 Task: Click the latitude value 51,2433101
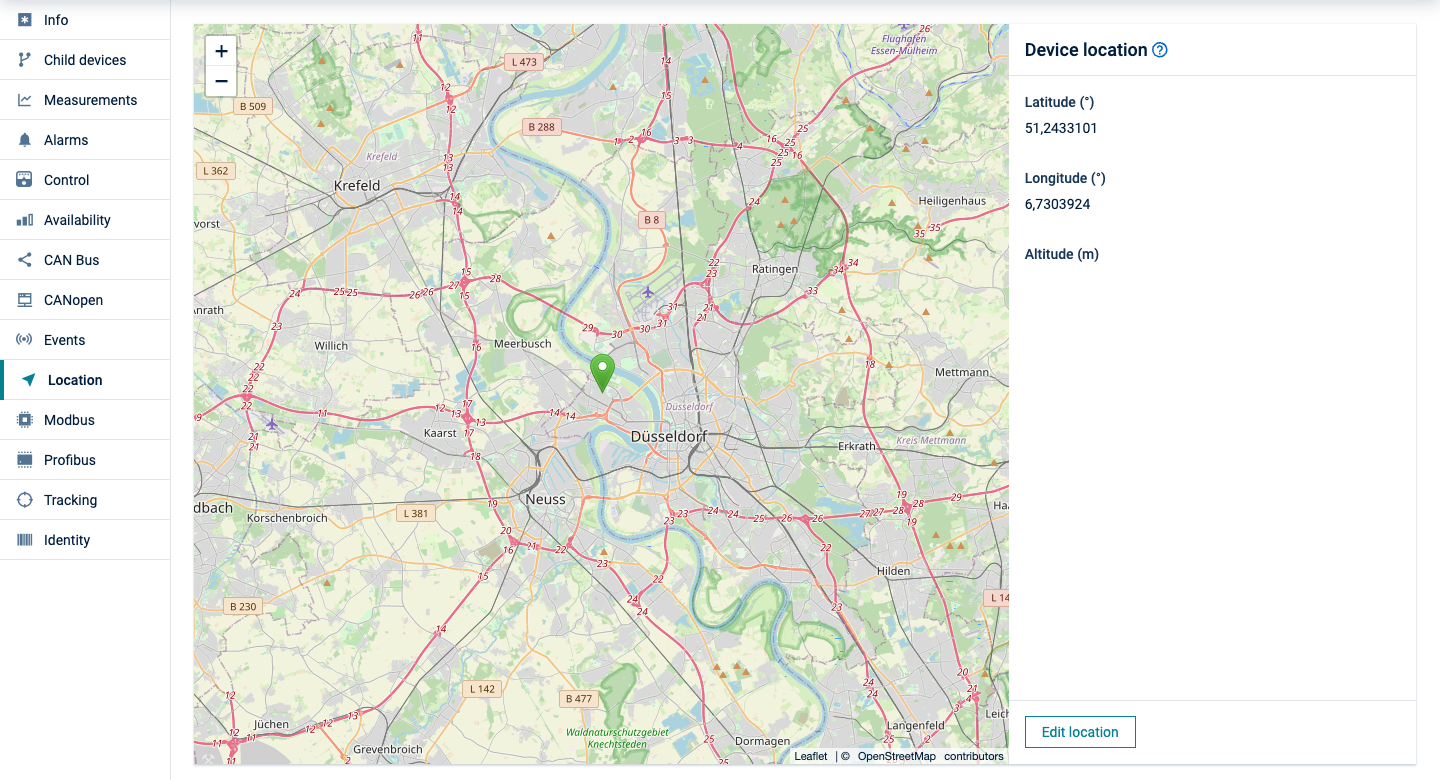[x=1061, y=128]
